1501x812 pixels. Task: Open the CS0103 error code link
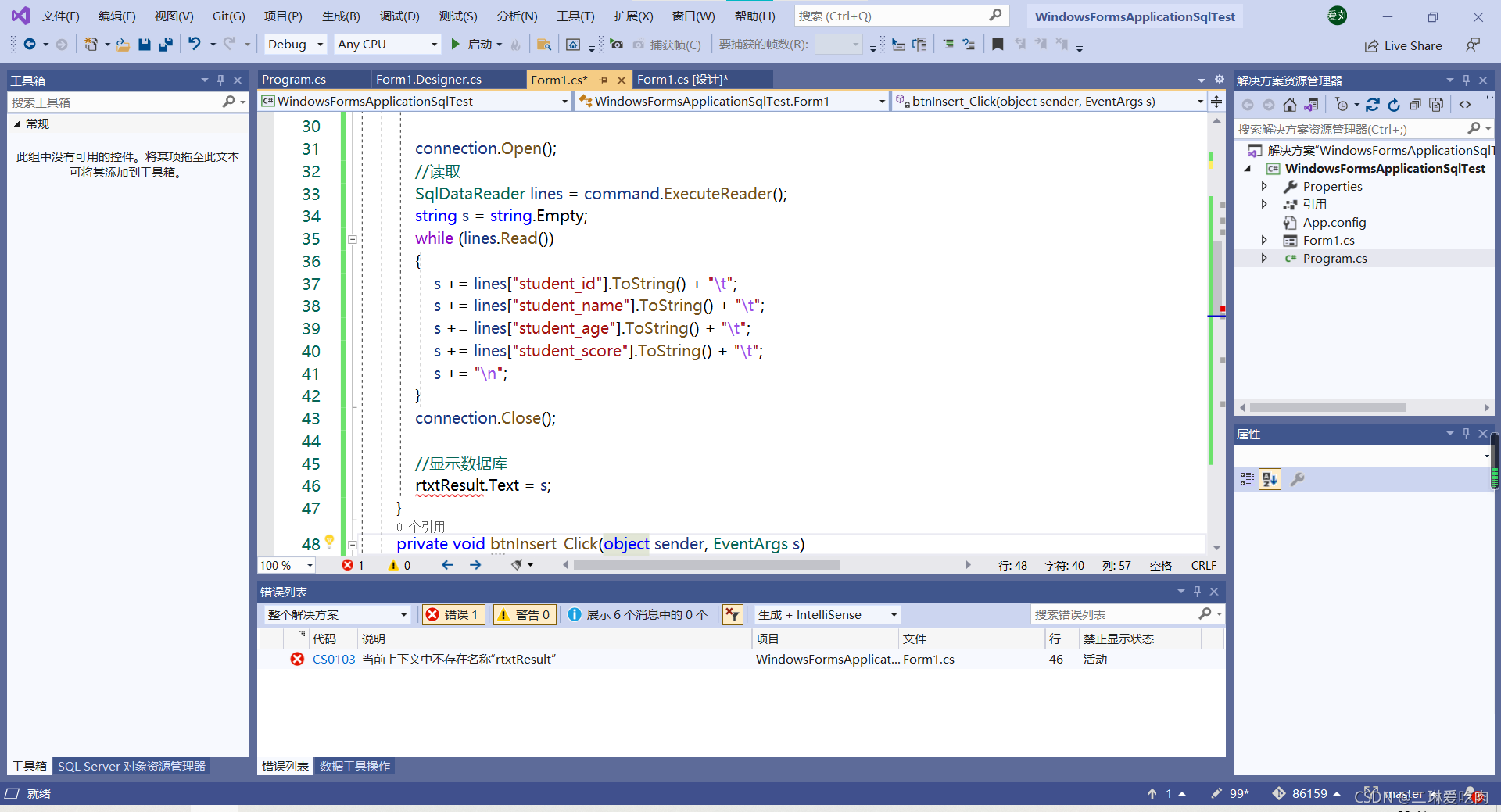pyautogui.click(x=334, y=660)
